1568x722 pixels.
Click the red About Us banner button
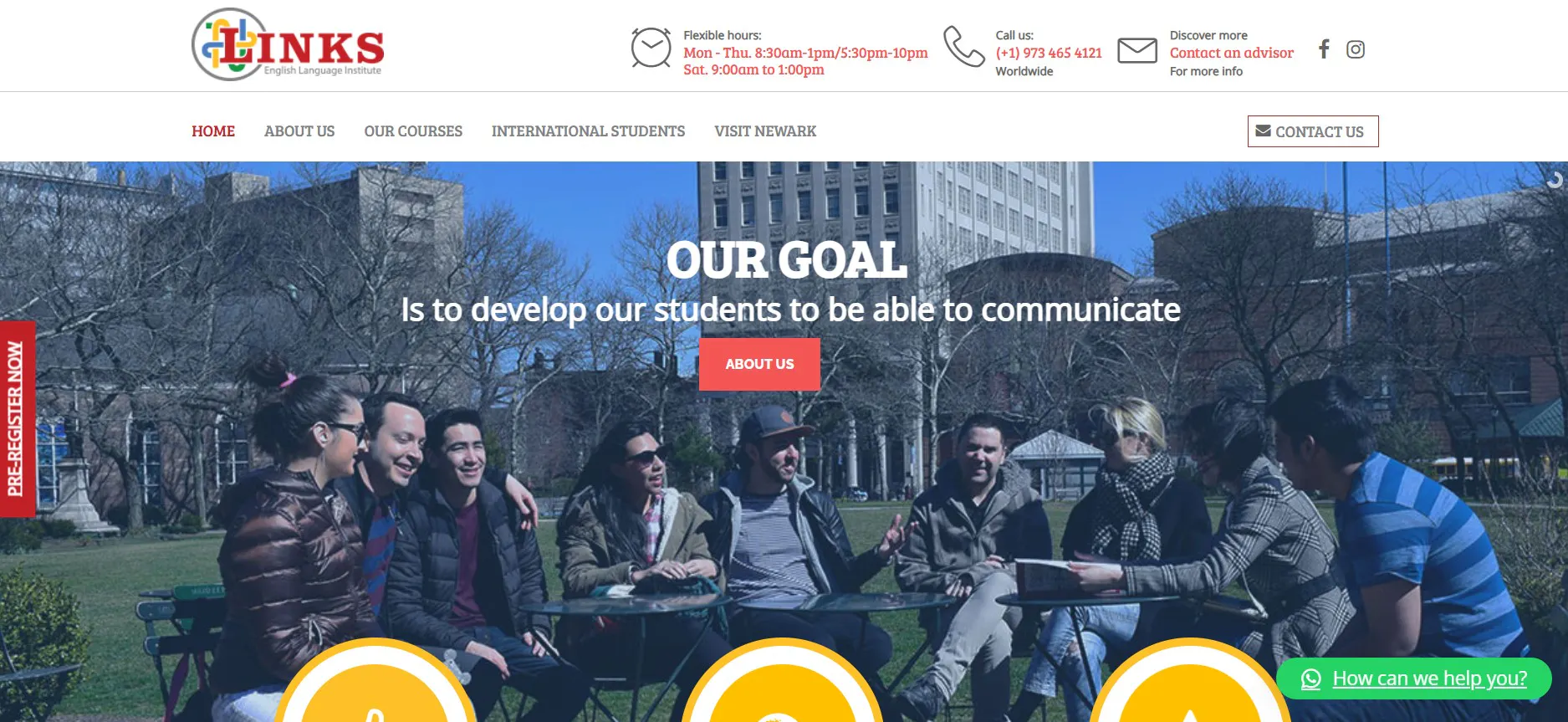pyautogui.click(x=759, y=364)
